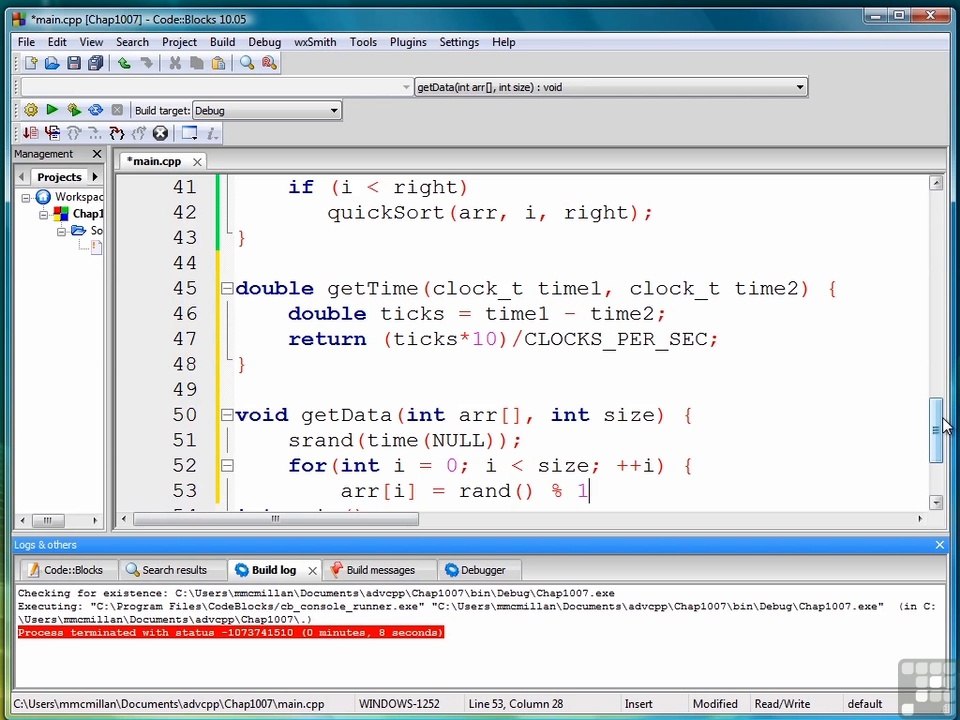Open the Build menu
The width and height of the screenshot is (960, 720).
(x=222, y=42)
